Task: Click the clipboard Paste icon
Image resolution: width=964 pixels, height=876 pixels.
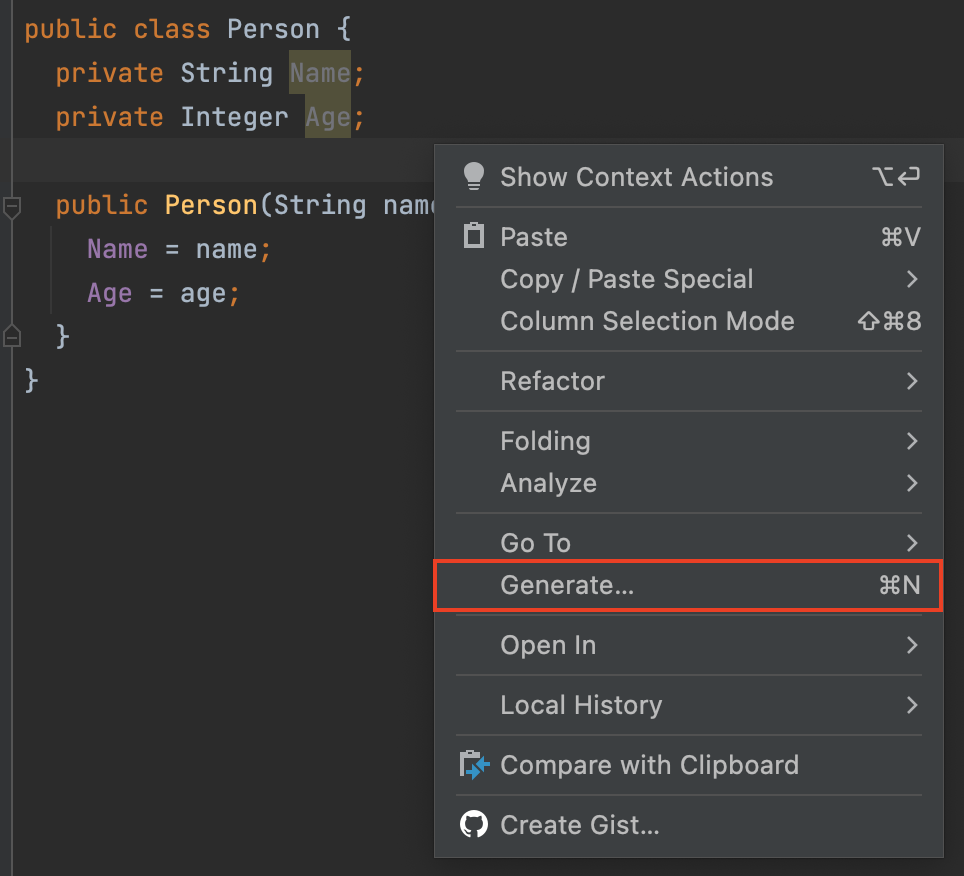Action: pyautogui.click(x=473, y=237)
